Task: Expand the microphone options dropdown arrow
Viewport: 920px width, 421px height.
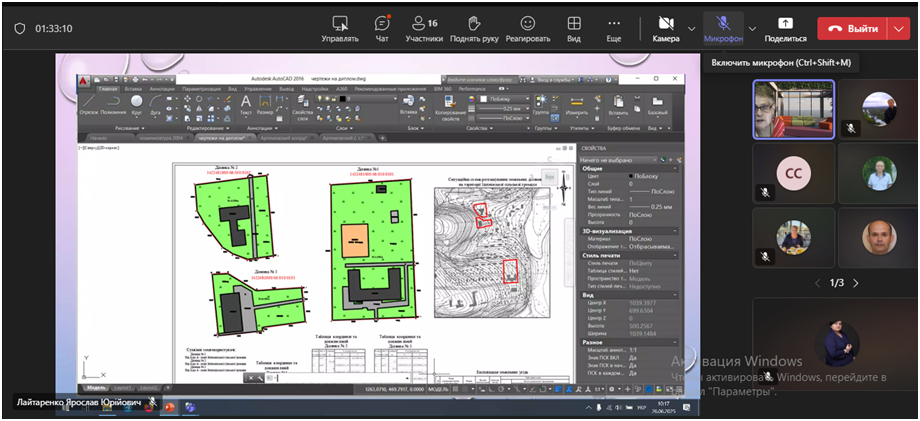Action: point(753,28)
